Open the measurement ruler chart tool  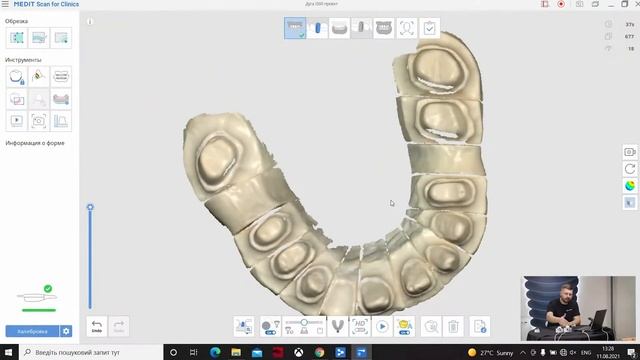[x=61, y=121]
